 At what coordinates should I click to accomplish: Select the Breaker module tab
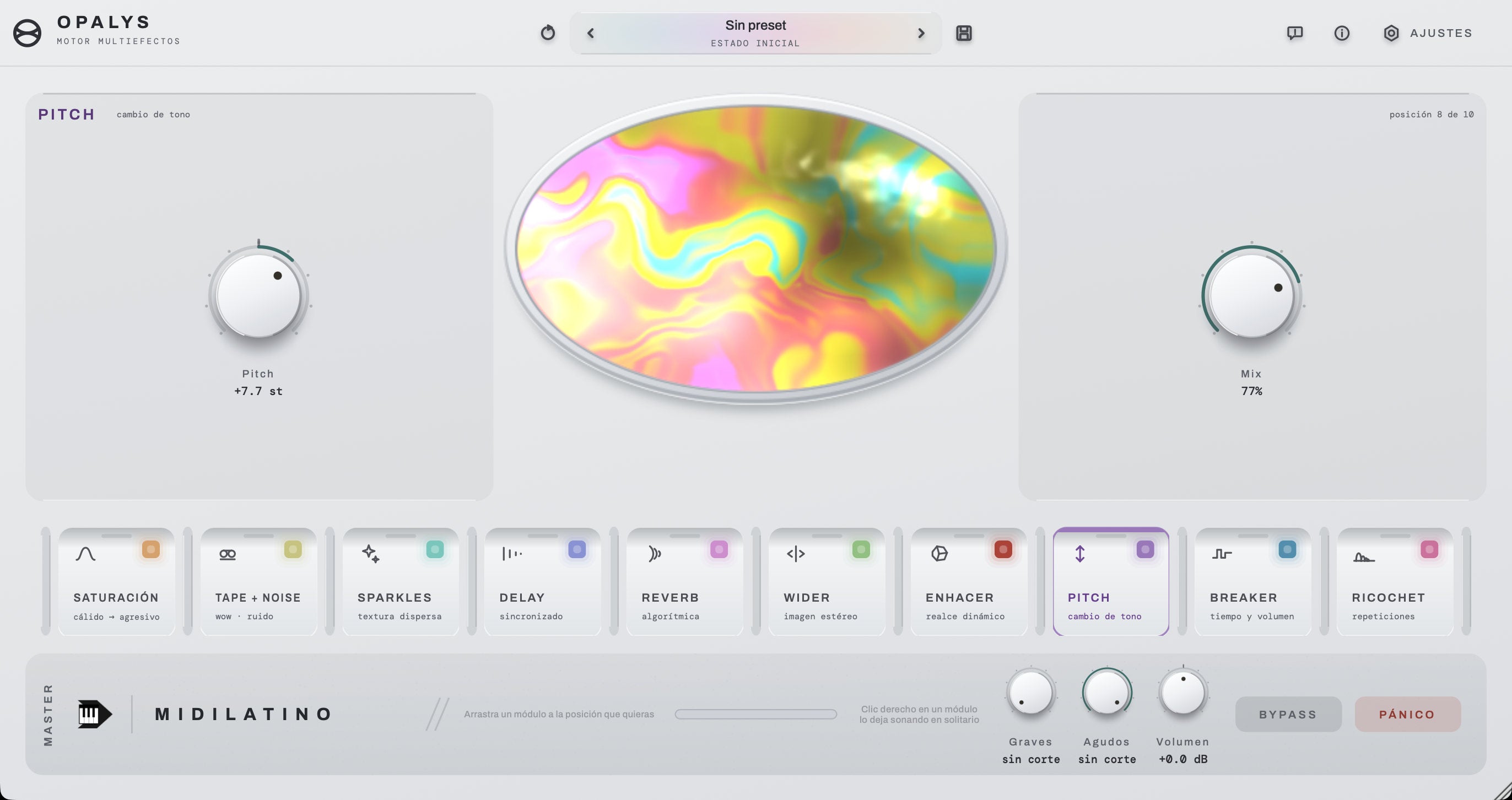pos(1252,581)
